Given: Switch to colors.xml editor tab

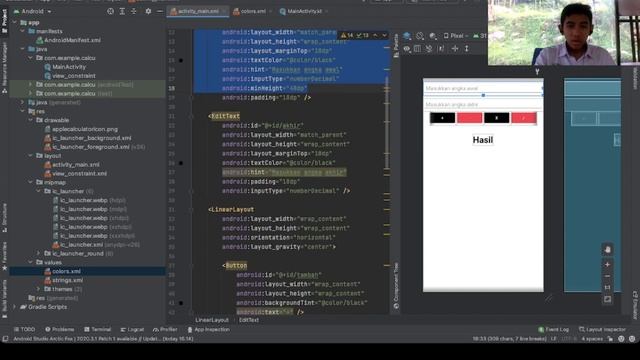Looking at the screenshot, I should point(253,11).
